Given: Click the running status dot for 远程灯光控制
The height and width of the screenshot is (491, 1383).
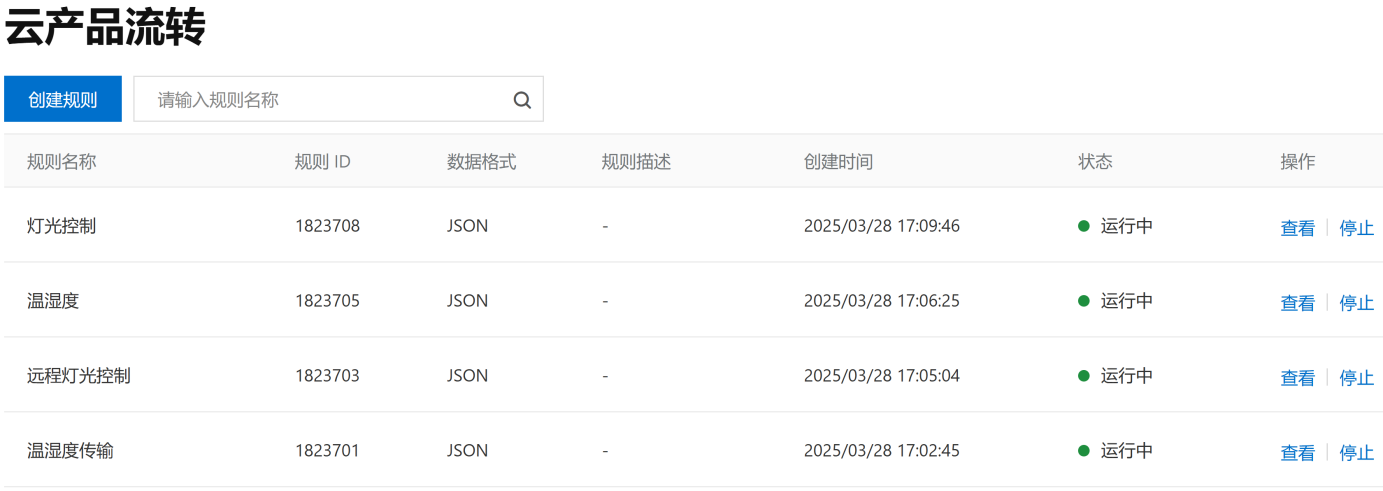Looking at the screenshot, I should point(1083,376).
